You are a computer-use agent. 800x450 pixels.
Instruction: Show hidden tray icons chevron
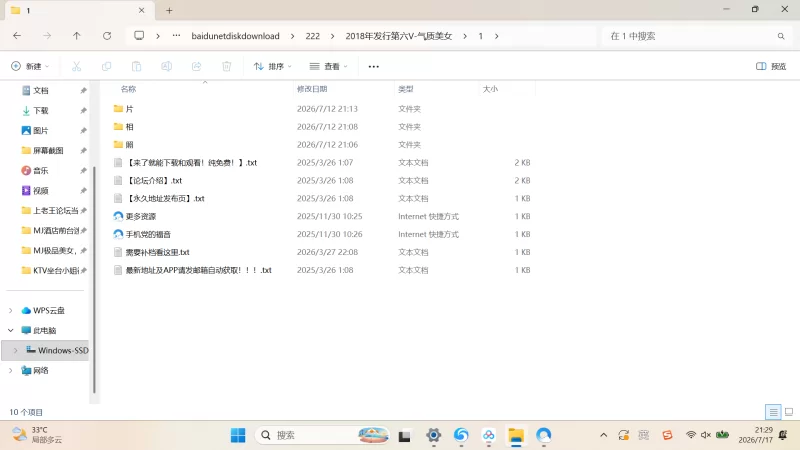604,435
